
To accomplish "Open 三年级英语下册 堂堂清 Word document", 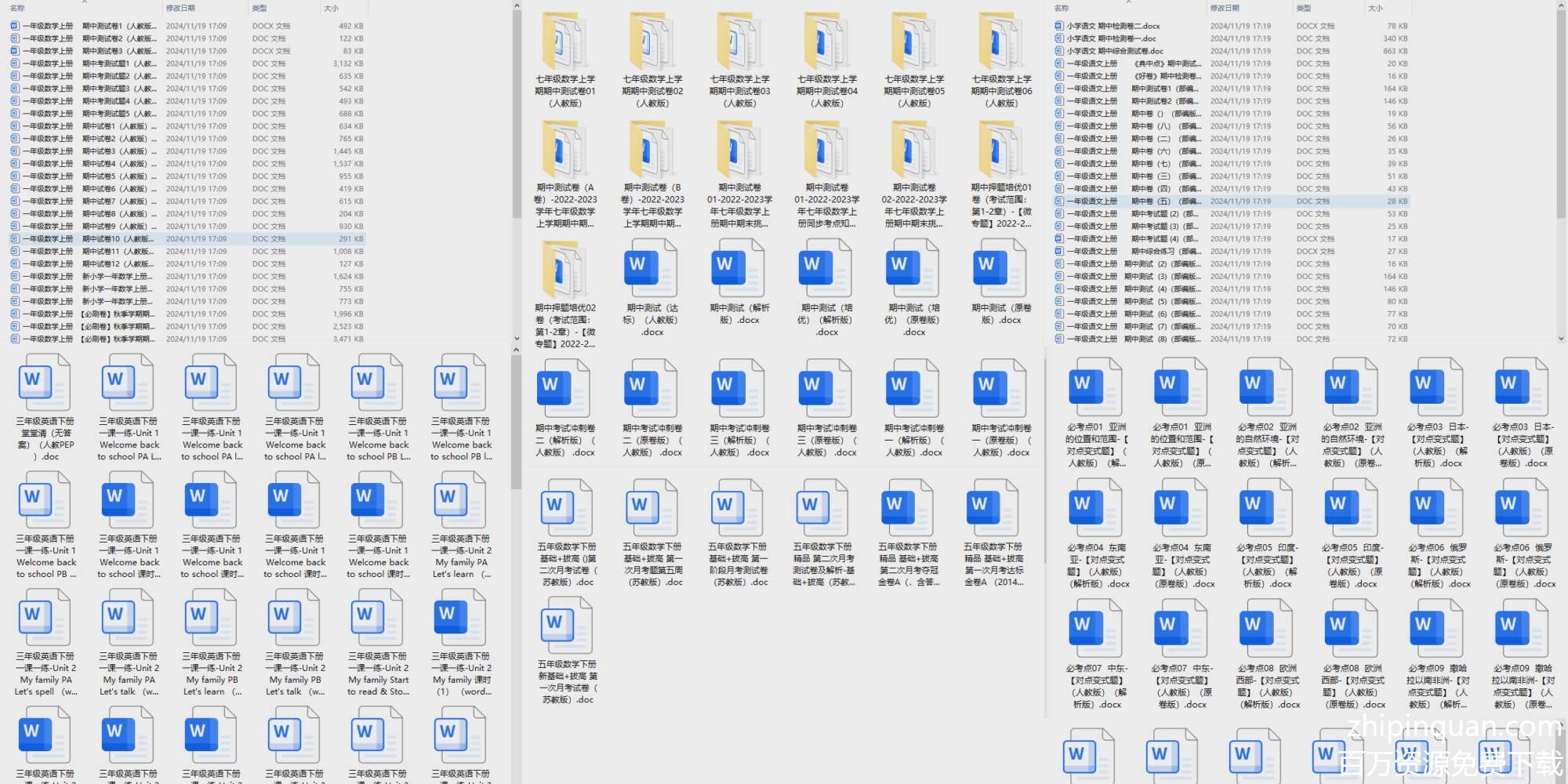I will point(45,384).
